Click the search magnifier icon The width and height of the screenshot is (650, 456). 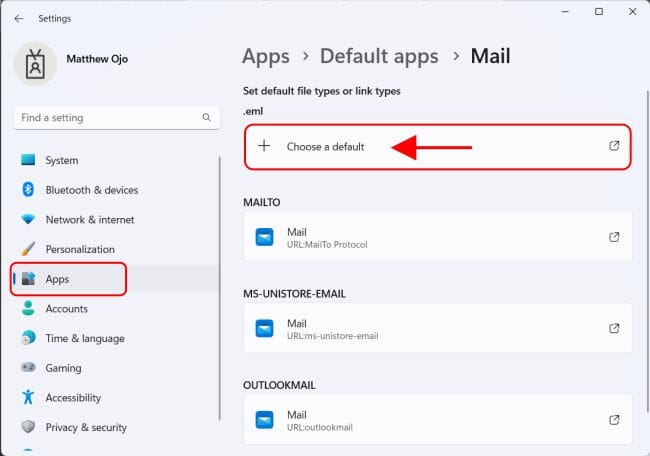point(206,118)
